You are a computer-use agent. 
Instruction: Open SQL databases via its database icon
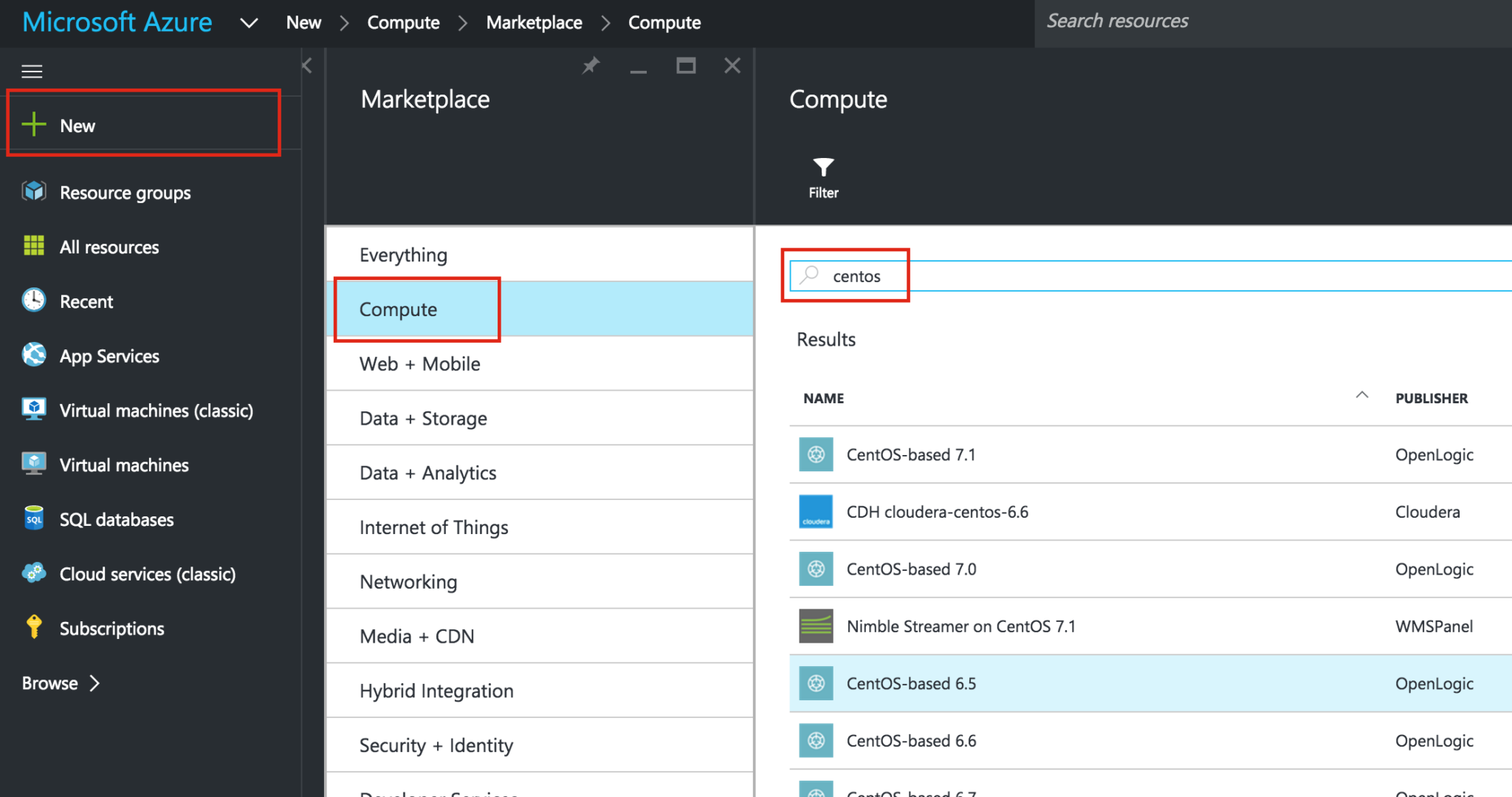(33, 519)
